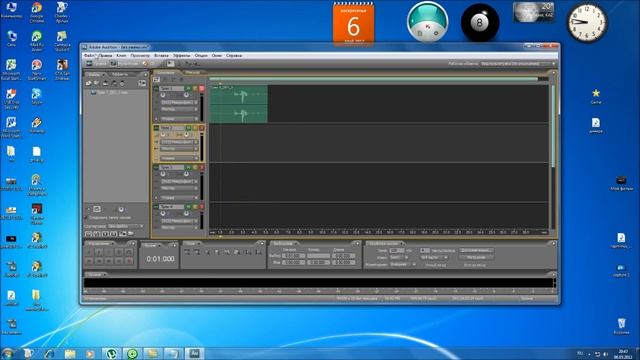The image size is (640, 360).
Task: Open Track 3 automation 'Чтение' dropdown
Action: pyautogui.click(x=179, y=198)
